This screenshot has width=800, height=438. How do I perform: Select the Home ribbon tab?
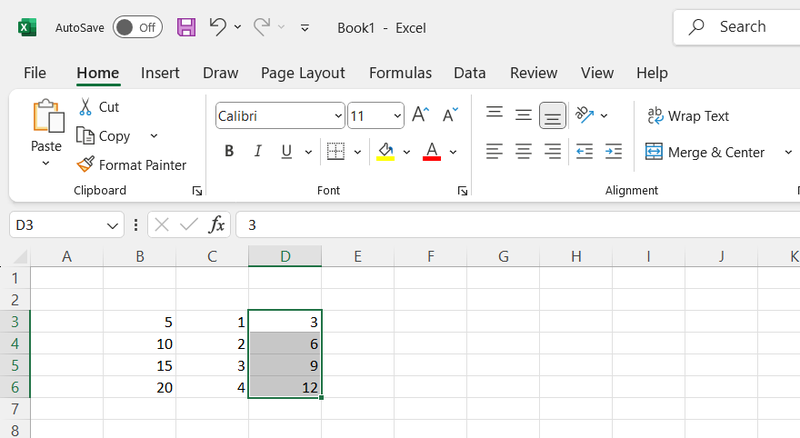pos(97,73)
